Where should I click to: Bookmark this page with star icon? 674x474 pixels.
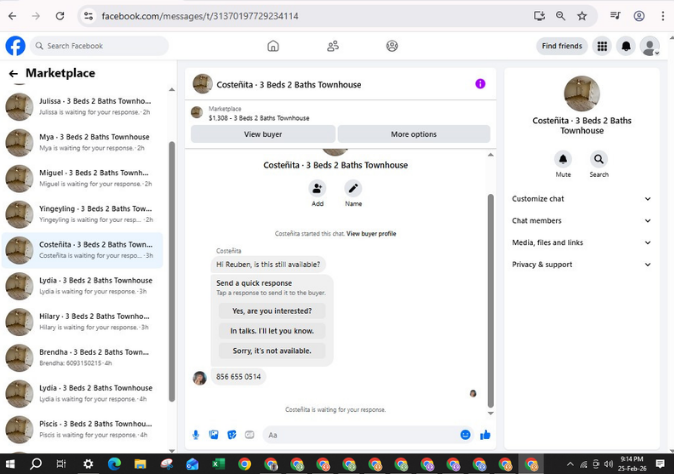coord(582,16)
